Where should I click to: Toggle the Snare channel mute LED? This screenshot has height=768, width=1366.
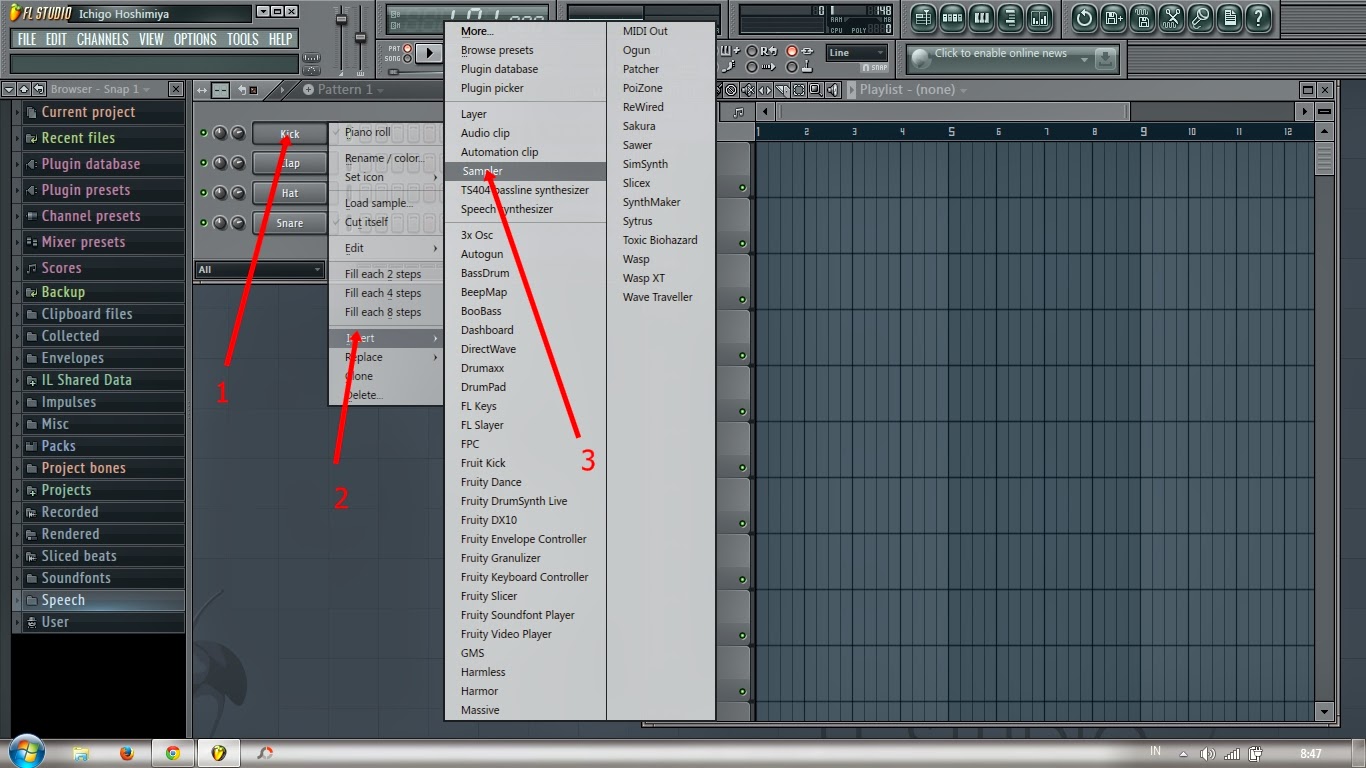204,223
